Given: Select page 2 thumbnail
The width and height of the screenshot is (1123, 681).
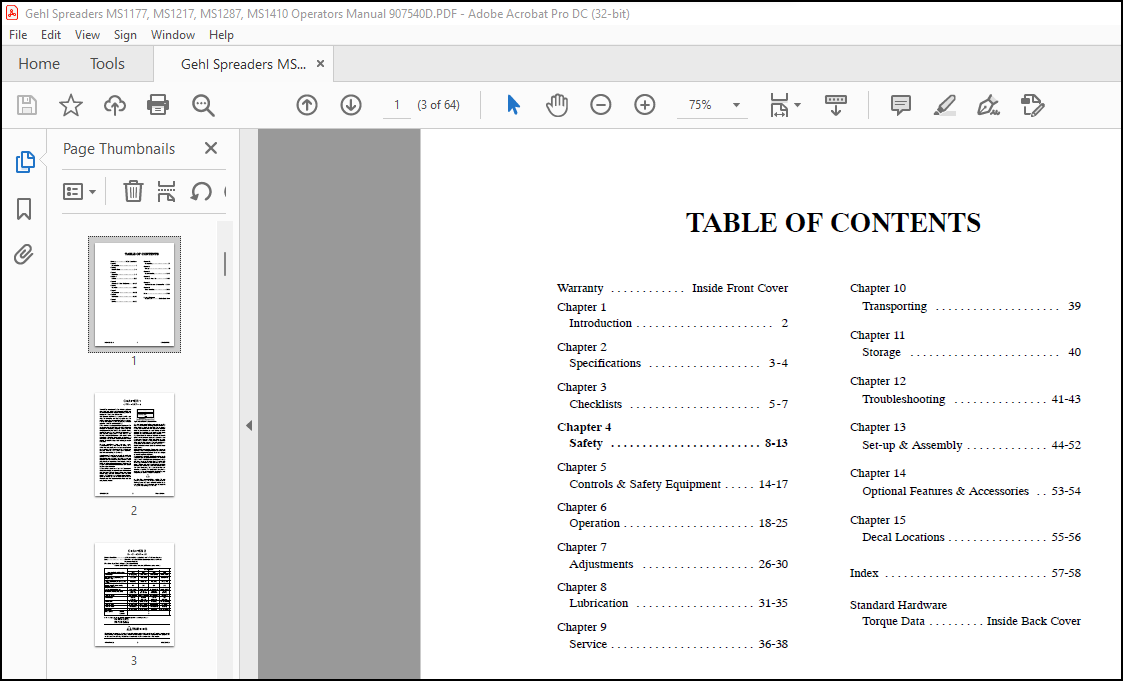Looking at the screenshot, I should (x=135, y=444).
